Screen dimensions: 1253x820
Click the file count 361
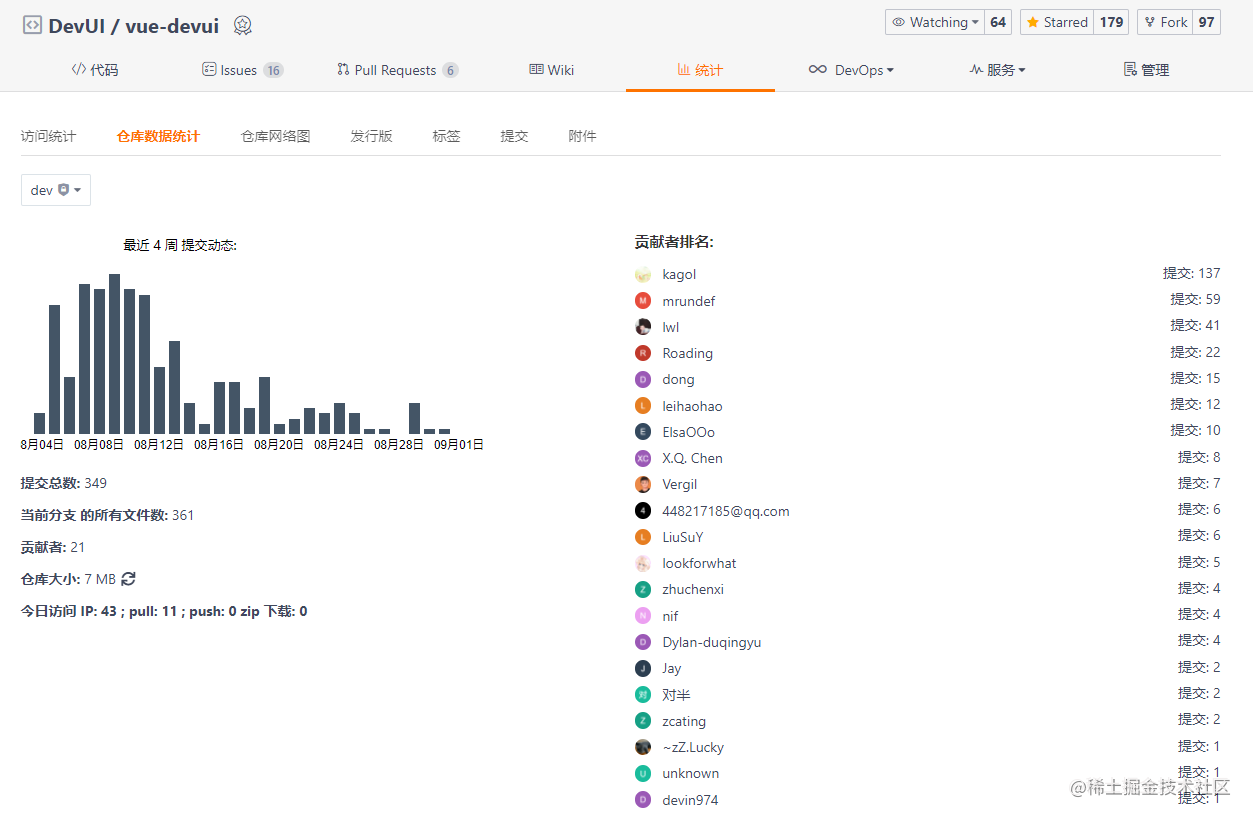183,515
